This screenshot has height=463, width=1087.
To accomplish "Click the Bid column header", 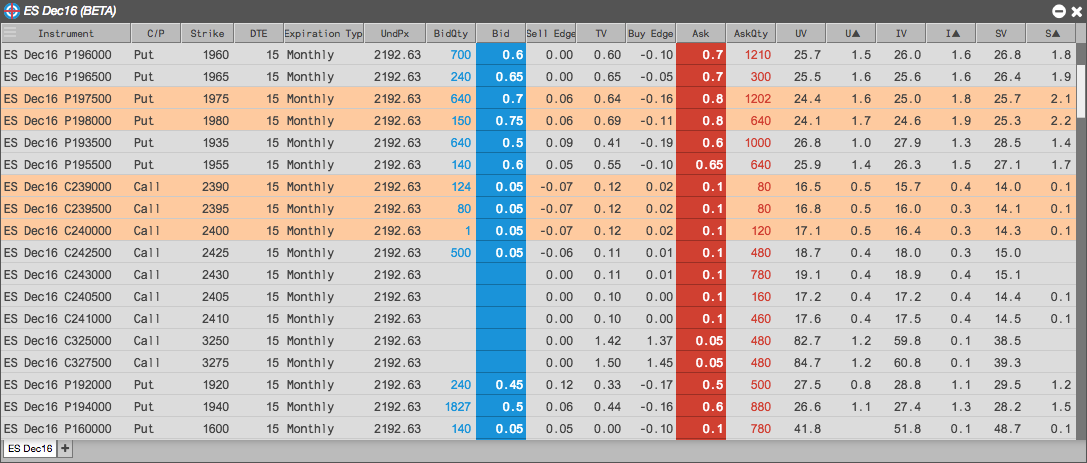I will tap(501, 33).
